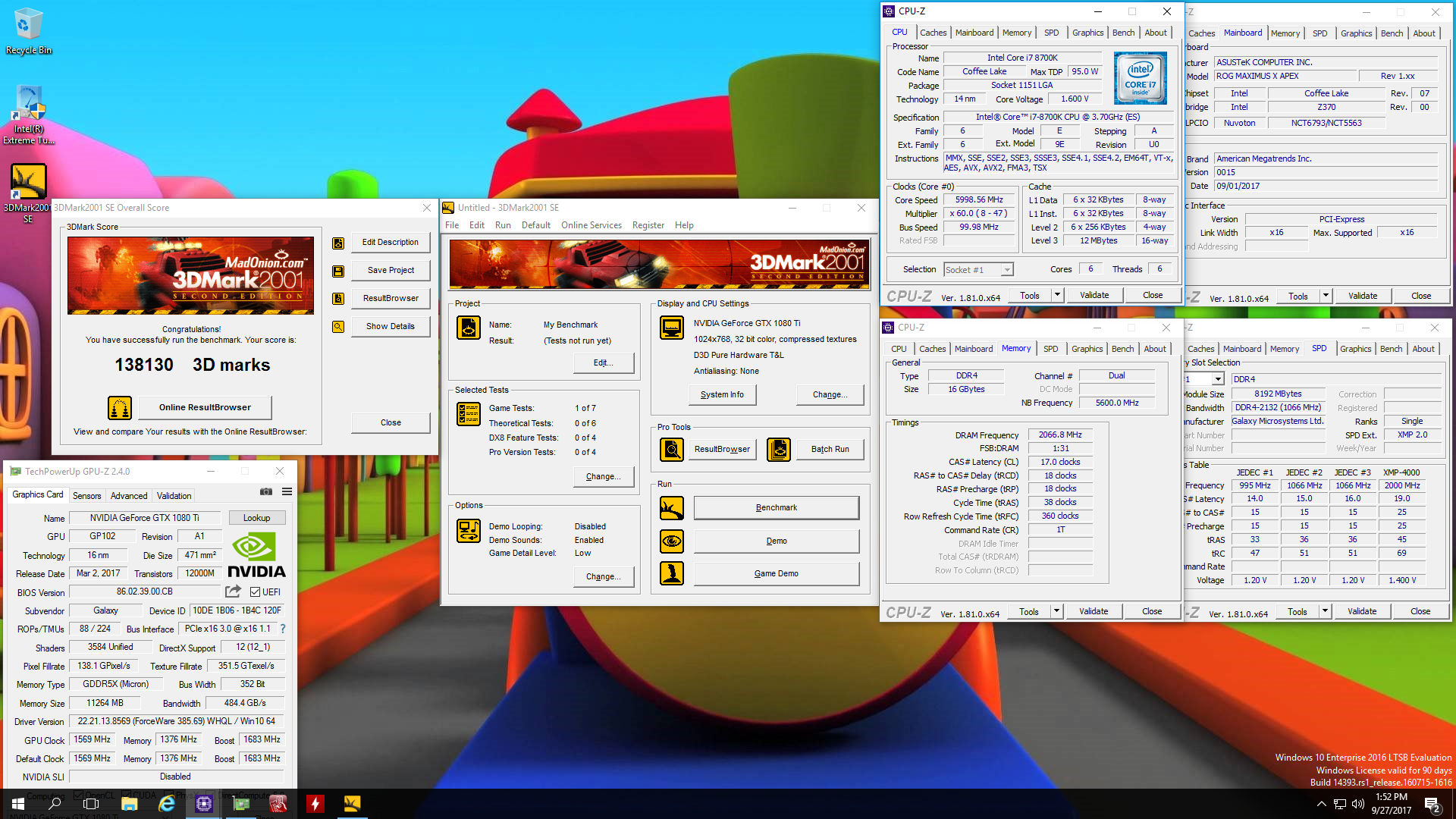Screen dimensions: 1456x819
Task: Click the Options section icon in 3DMark2001
Action: click(x=469, y=531)
